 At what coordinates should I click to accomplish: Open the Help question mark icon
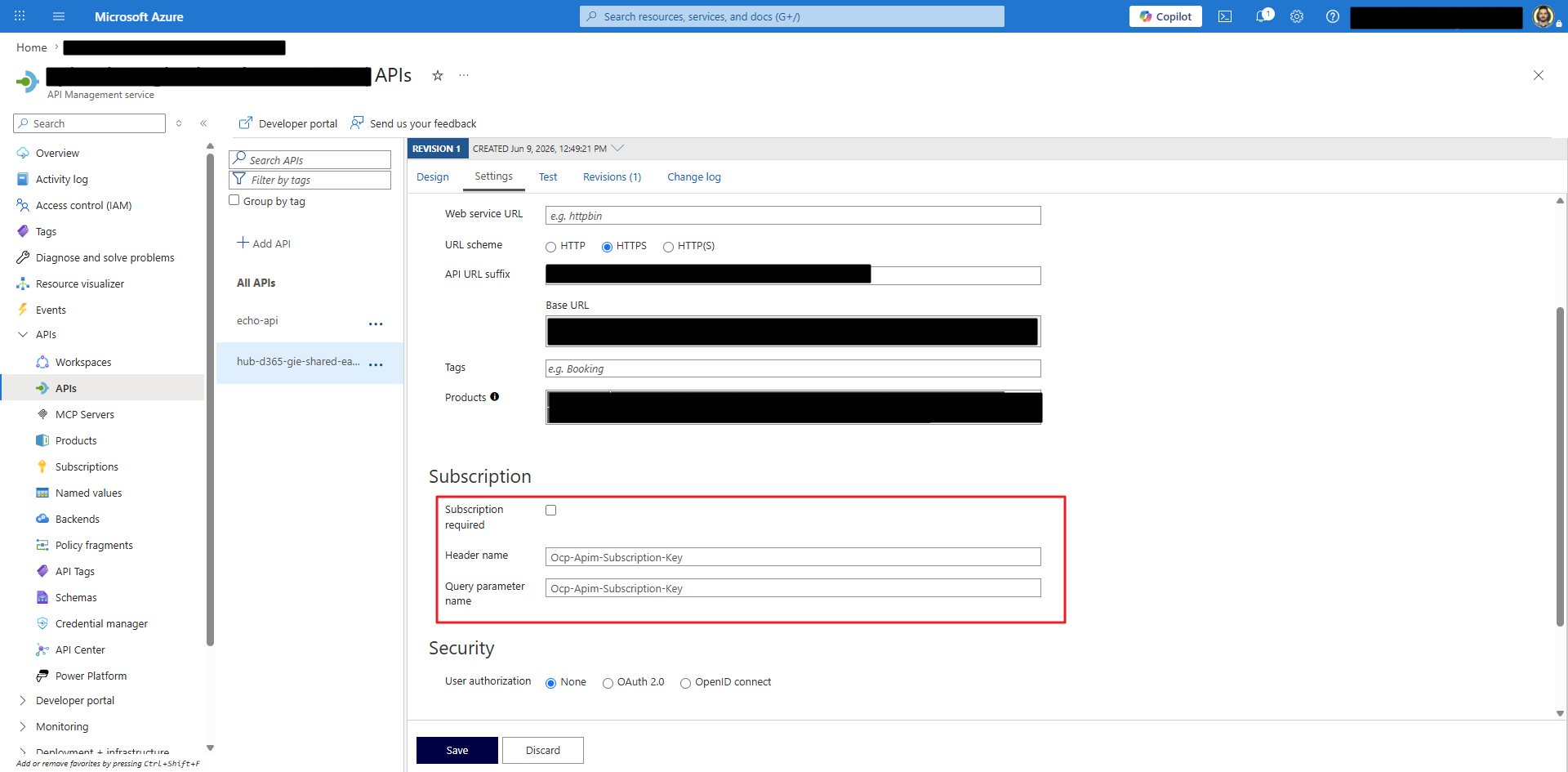point(1333,16)
